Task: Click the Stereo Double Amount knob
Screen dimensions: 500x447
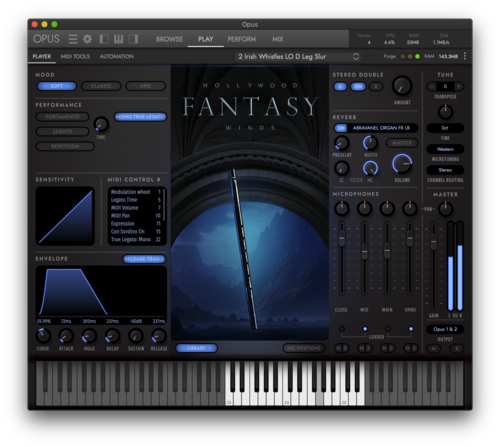Action: 402,86
